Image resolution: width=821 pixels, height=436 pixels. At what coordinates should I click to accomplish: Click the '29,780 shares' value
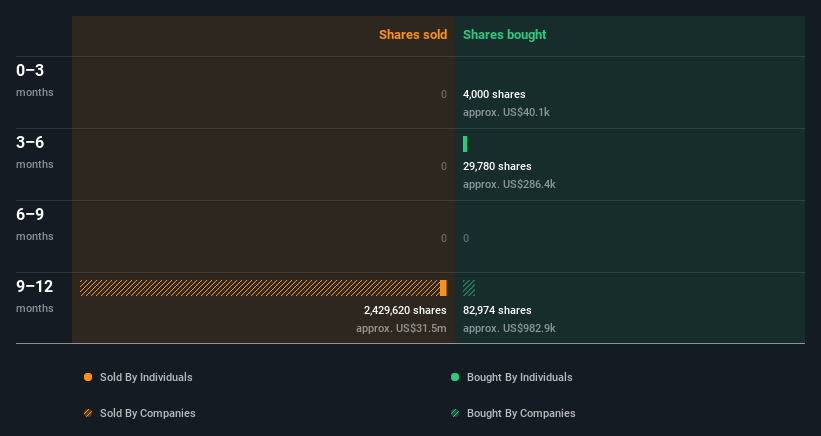pos(497,166)
